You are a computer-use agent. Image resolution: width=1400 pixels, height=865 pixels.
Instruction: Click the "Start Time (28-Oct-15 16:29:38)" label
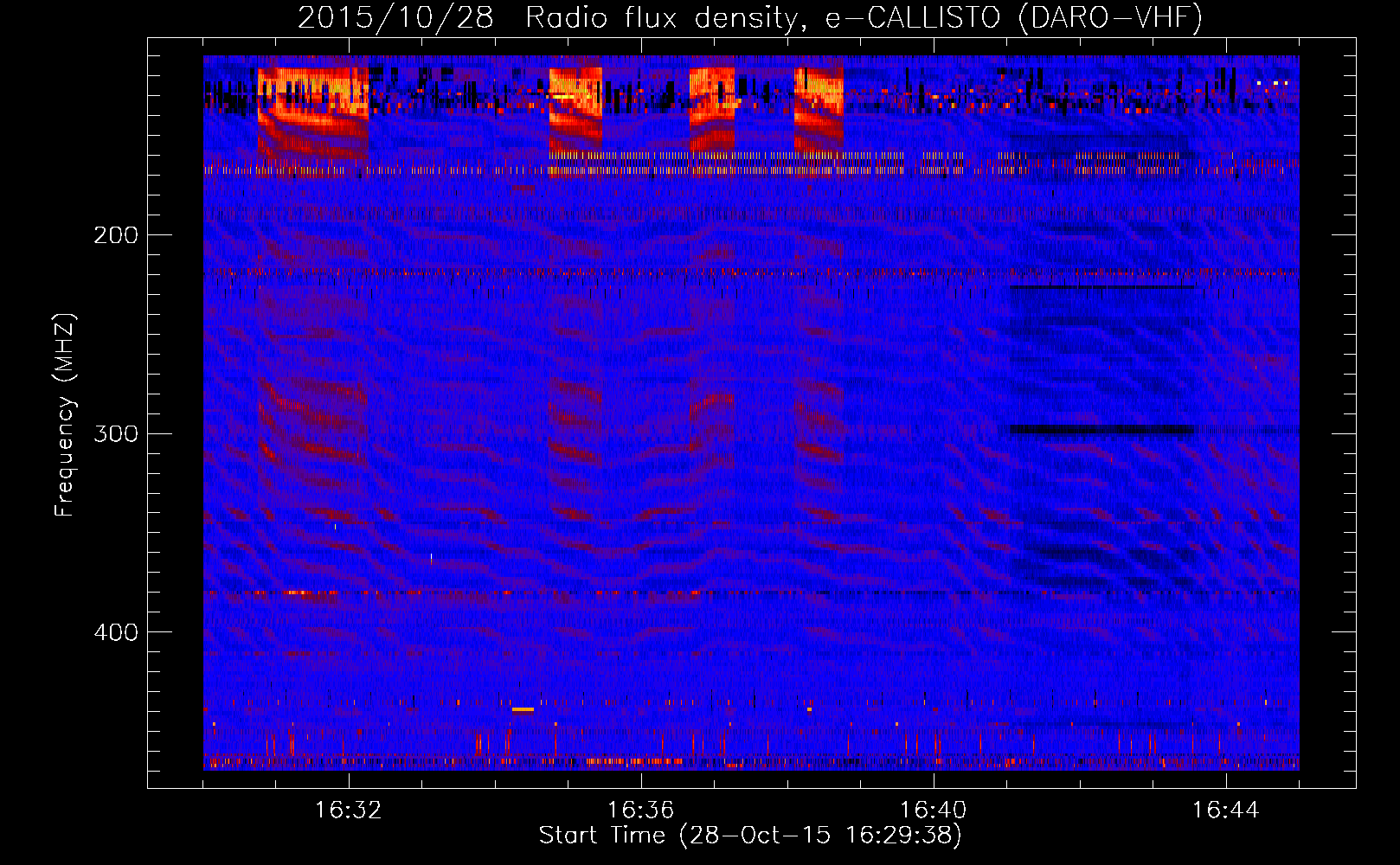point(750,836)
